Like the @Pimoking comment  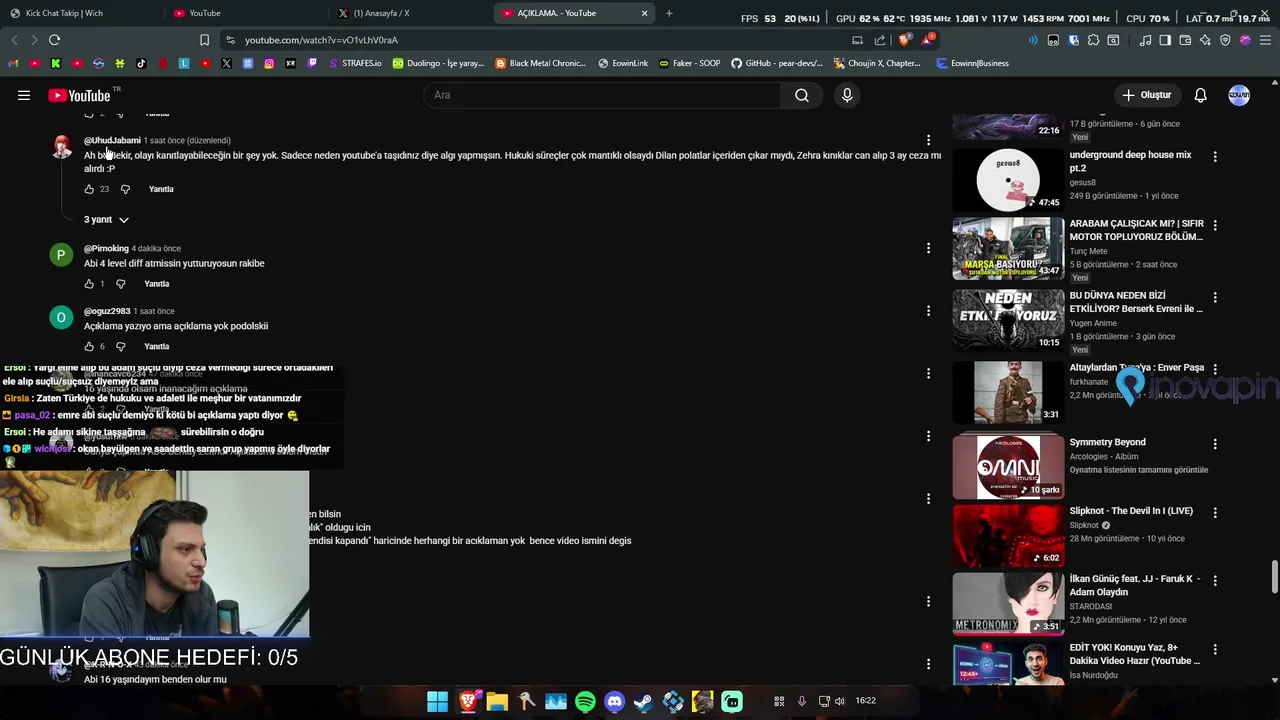(89, 284)
